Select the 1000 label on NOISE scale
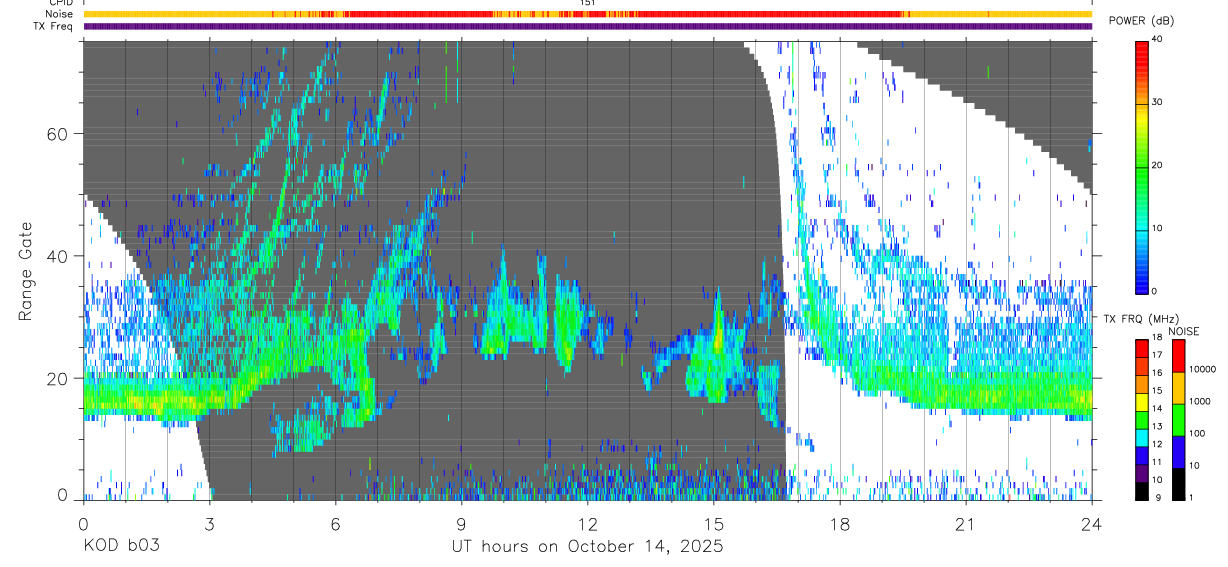 [x=1200, y=401]
